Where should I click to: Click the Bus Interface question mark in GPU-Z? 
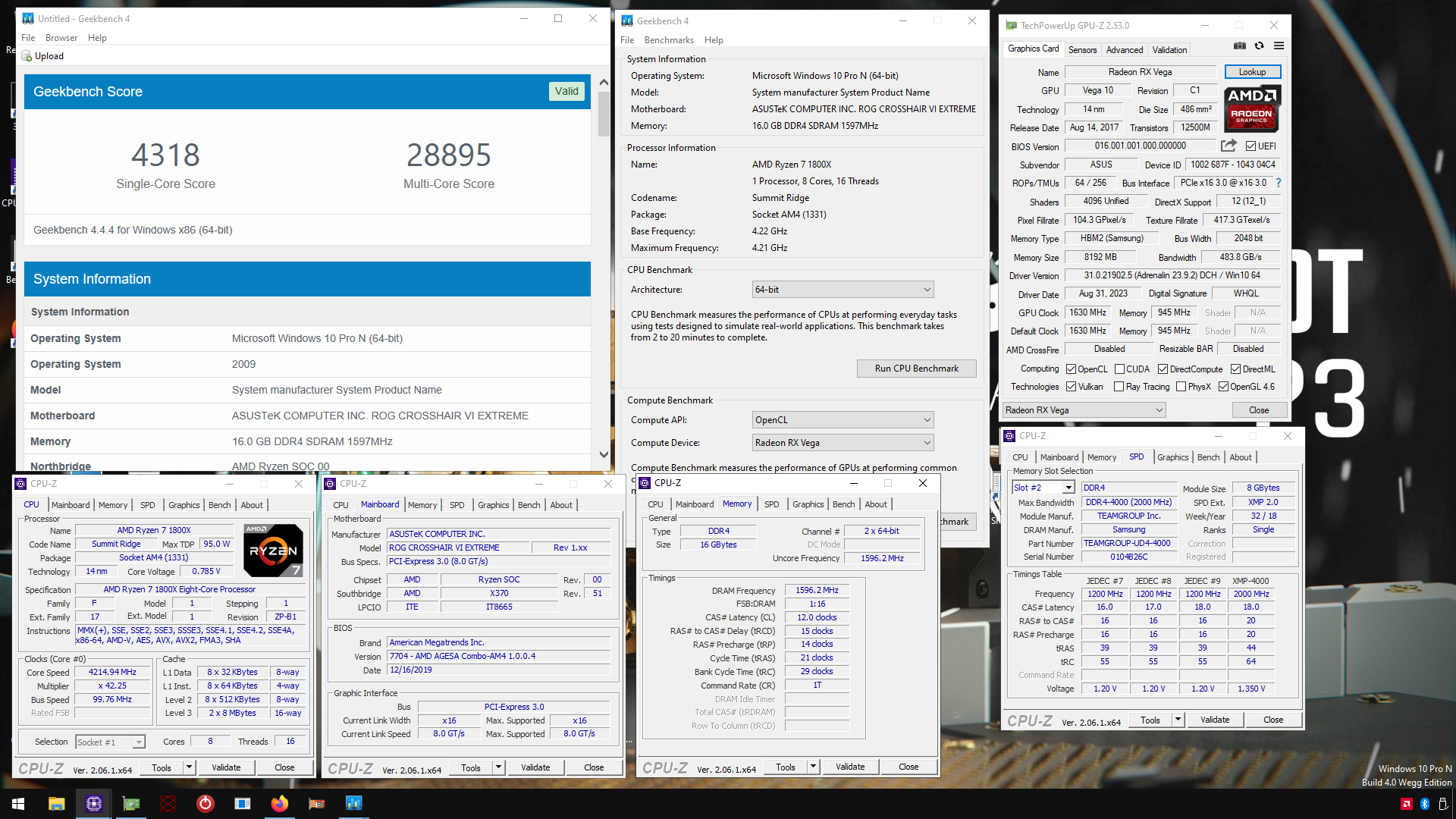pos(1279,183)
